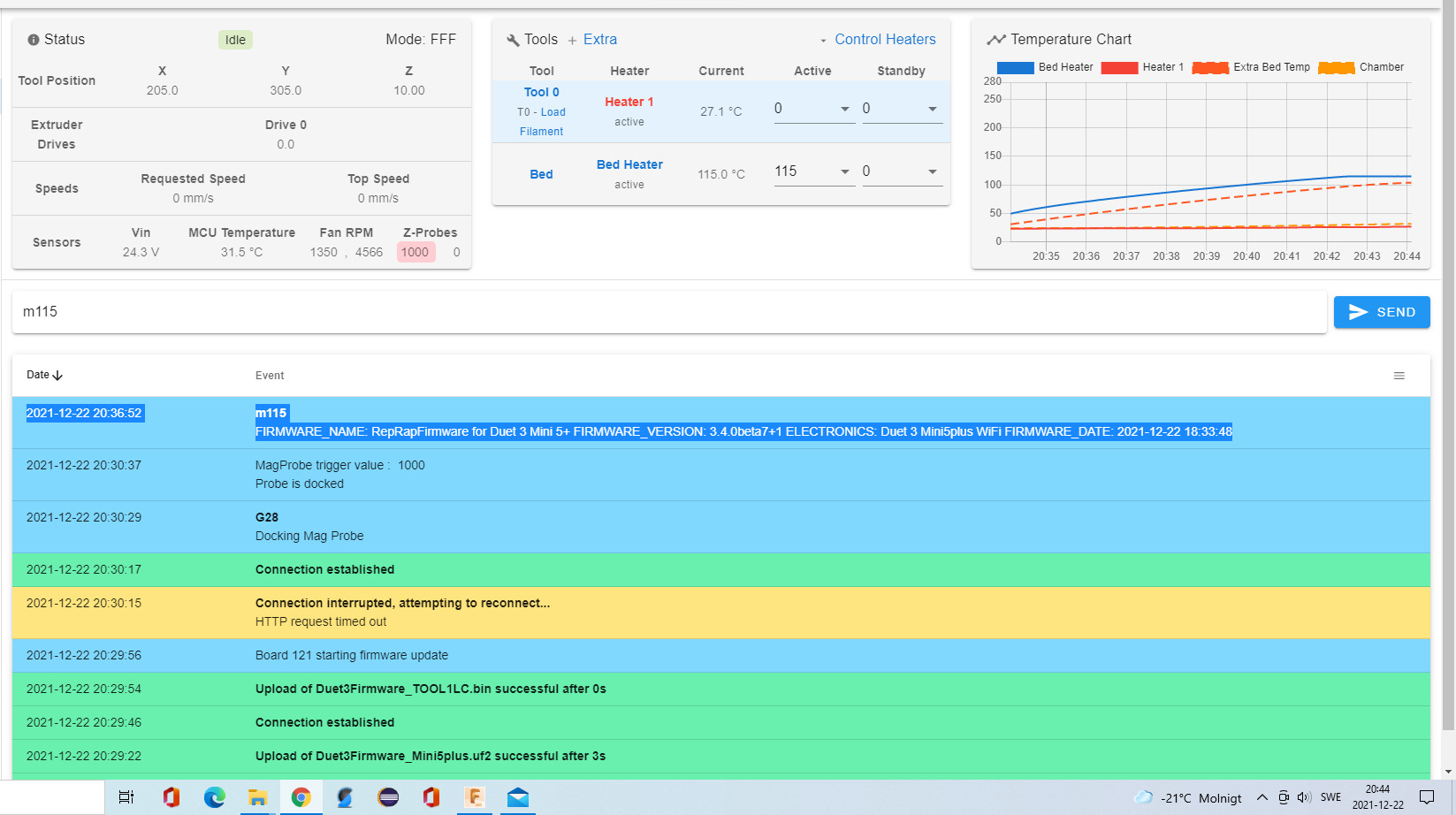Open Task View on the taskbar
This screenshot has height=815, width=1456.
(126, 797)
